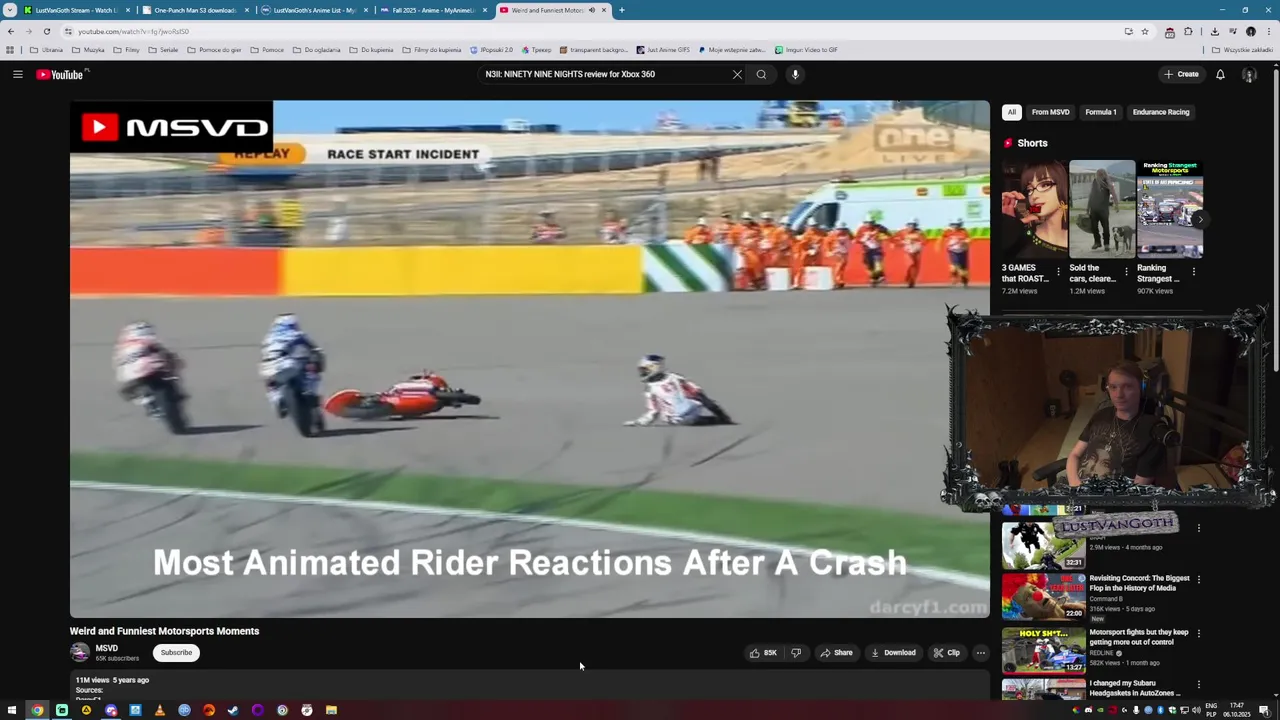Focus the YouTube search input field
This screenshot has width=1280, height=720.
(x=605, y=74)
